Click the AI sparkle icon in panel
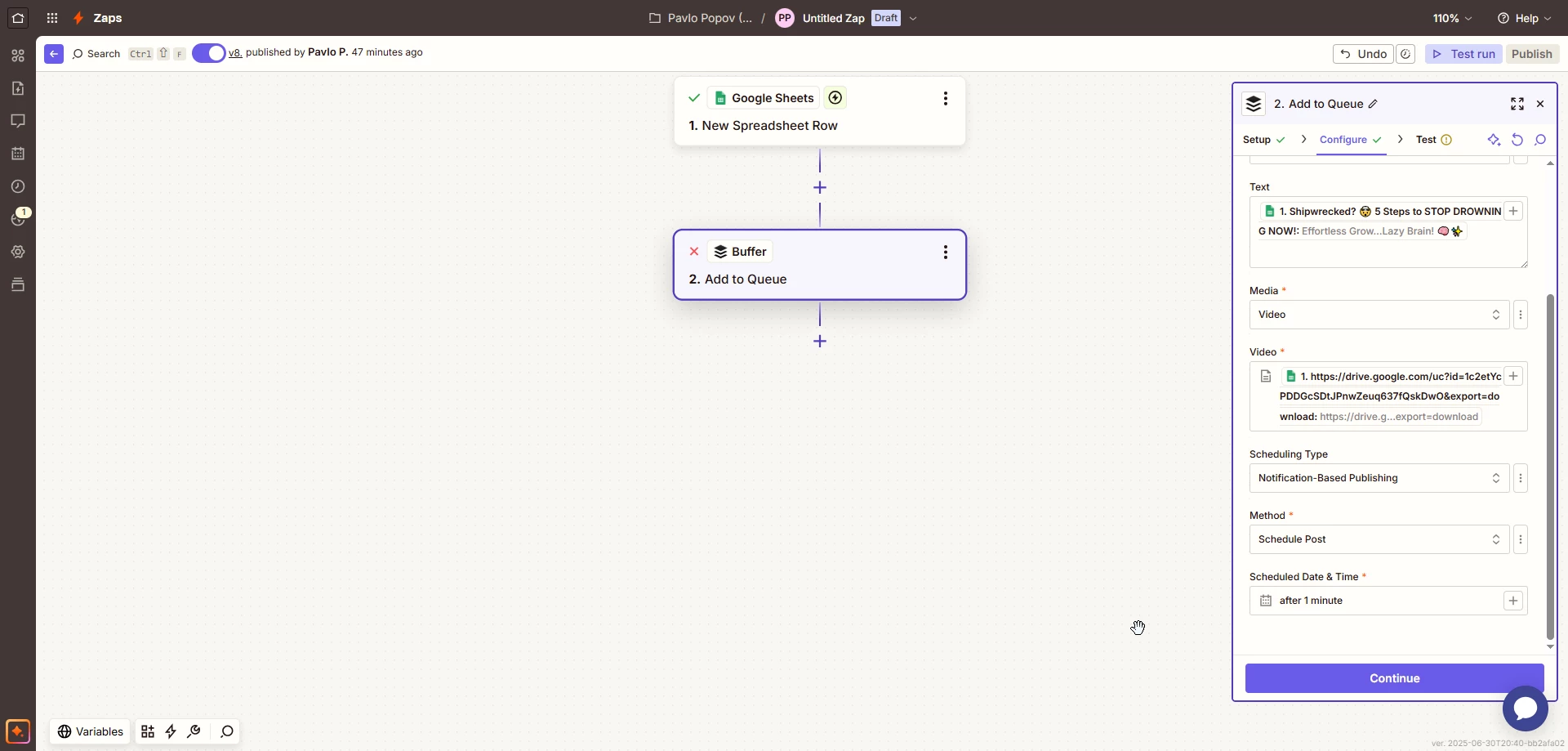 1494,140
